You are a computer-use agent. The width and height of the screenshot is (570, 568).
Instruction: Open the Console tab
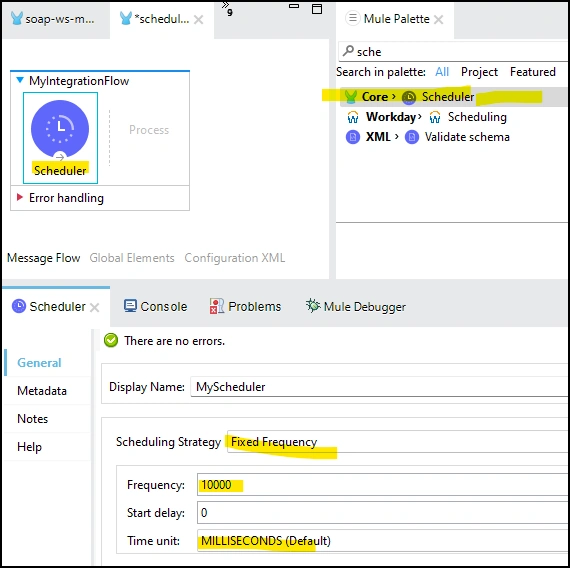tap(156, 307)
